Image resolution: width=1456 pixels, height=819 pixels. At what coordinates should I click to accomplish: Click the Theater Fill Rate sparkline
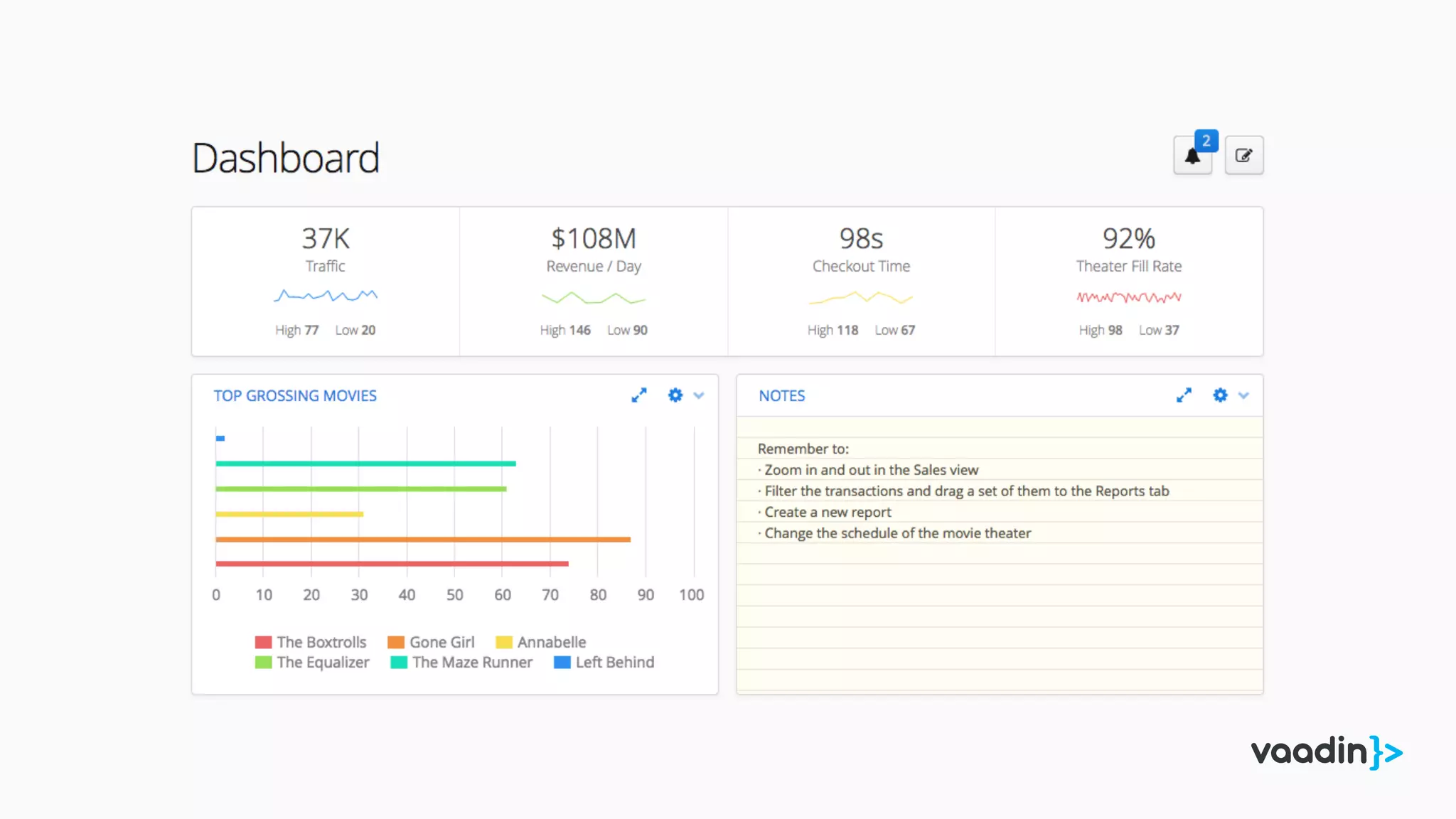[1128, 297]
